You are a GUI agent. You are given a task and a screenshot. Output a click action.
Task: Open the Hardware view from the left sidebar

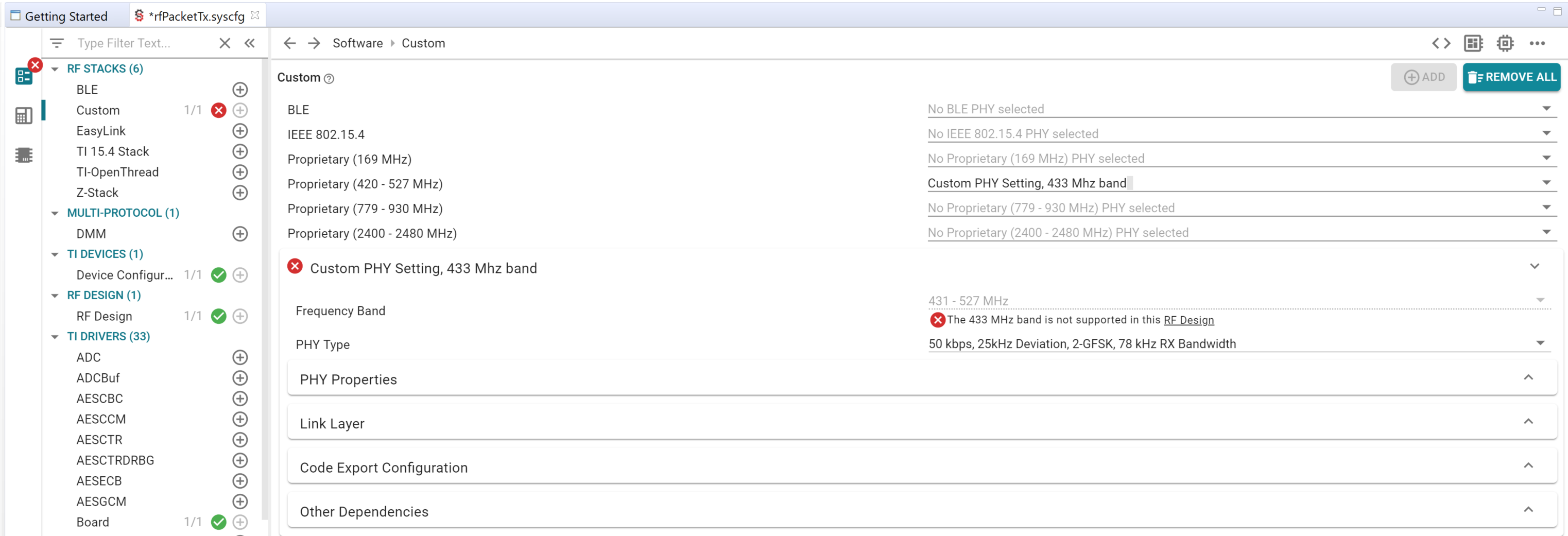pos(24,116)
